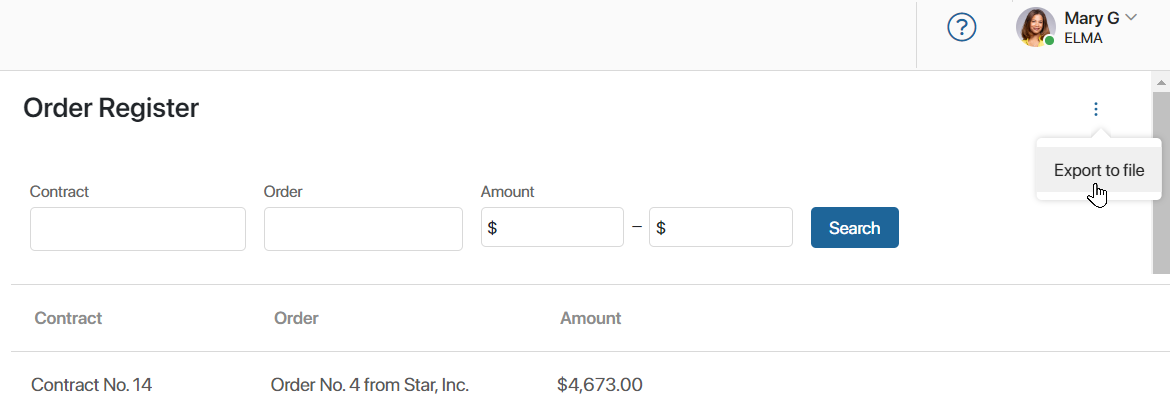Click the scrollbar up arrow
This screenshot has width=1170, height=414.
1161,81
